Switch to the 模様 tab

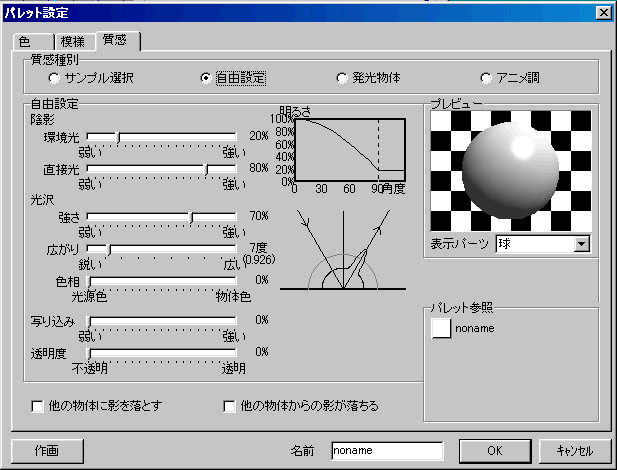pos(72,41)
